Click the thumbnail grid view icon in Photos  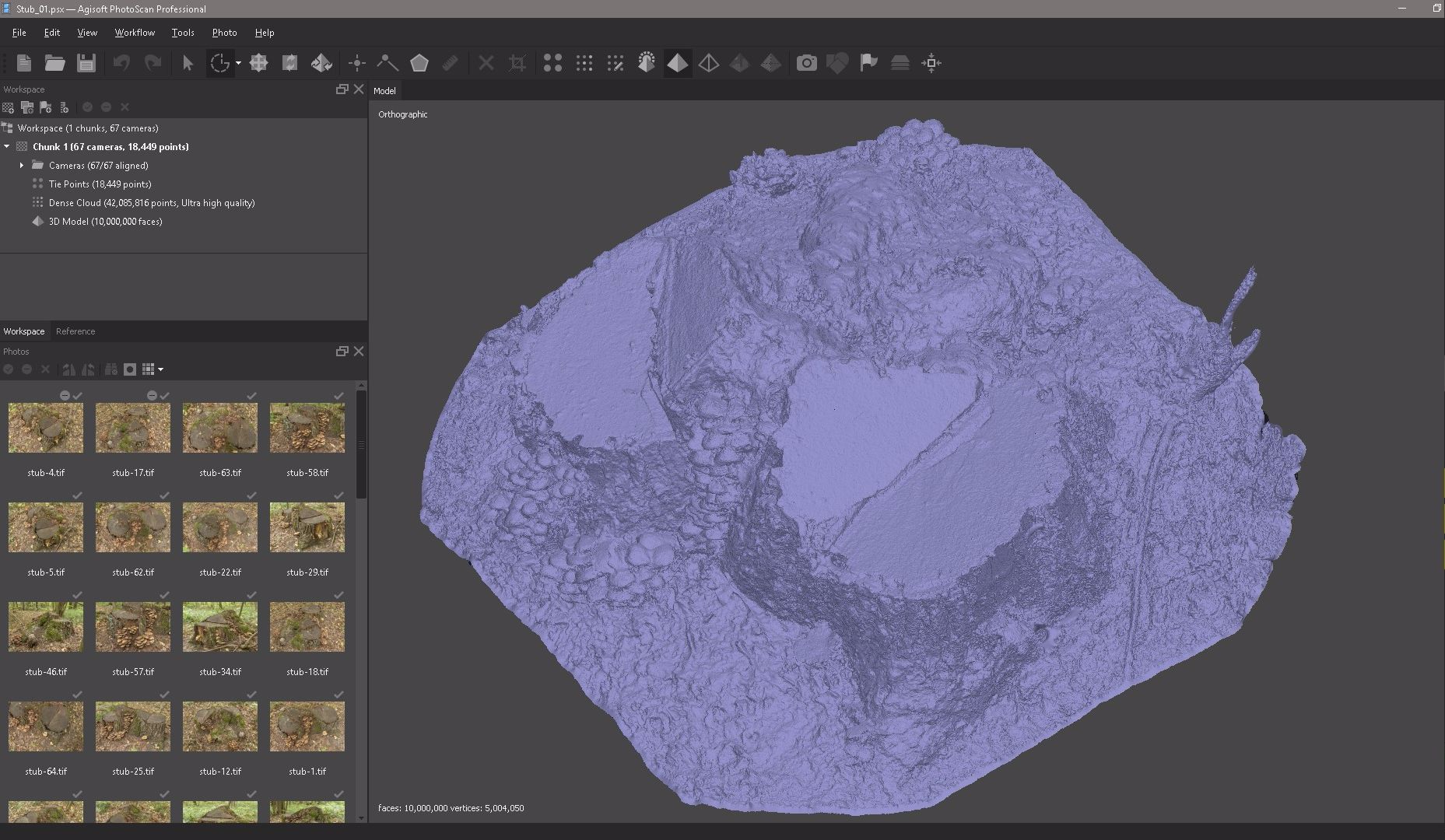point(148,369)
